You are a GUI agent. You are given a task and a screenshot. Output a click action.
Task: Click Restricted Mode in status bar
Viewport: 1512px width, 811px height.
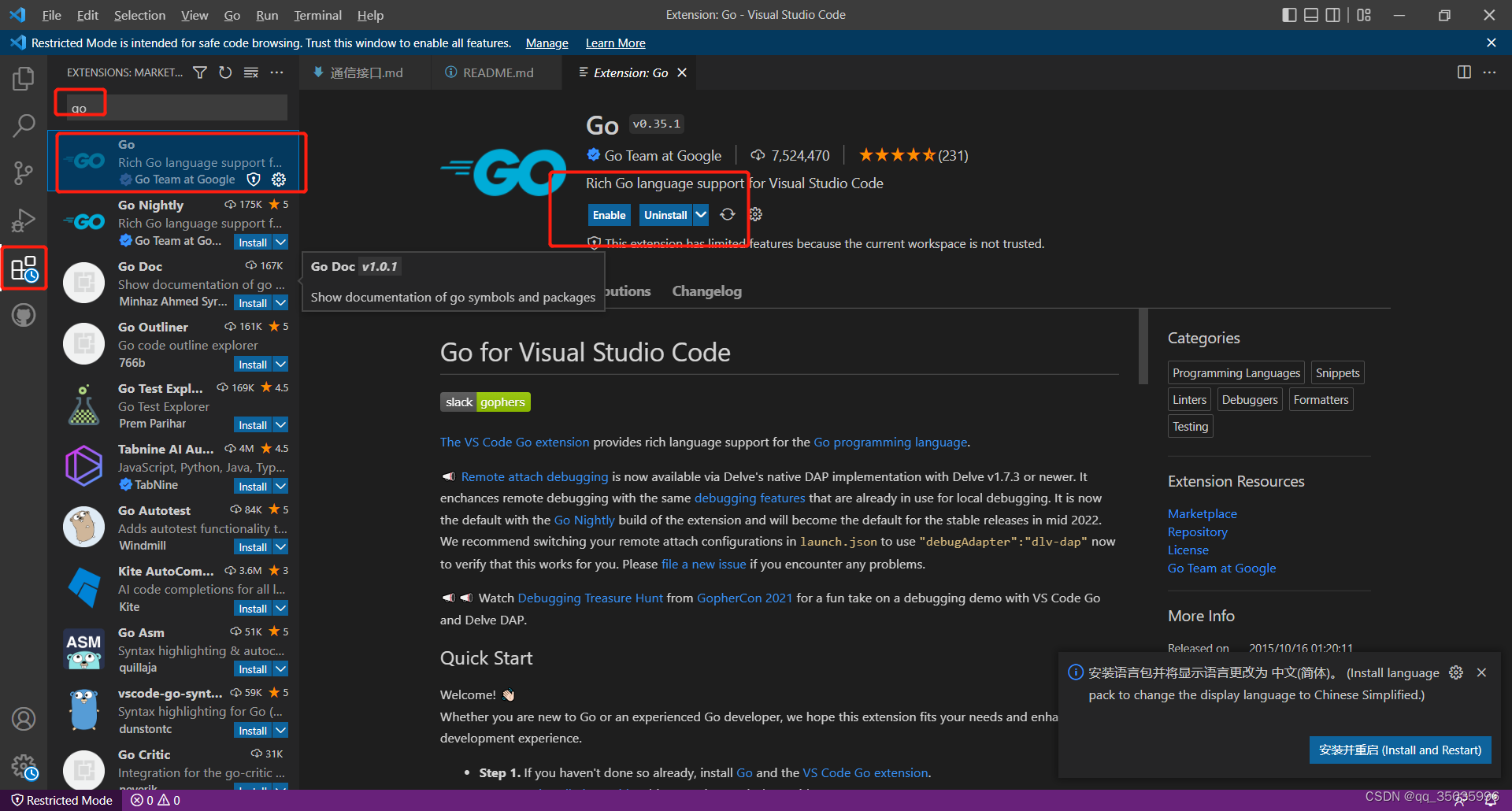62,800
